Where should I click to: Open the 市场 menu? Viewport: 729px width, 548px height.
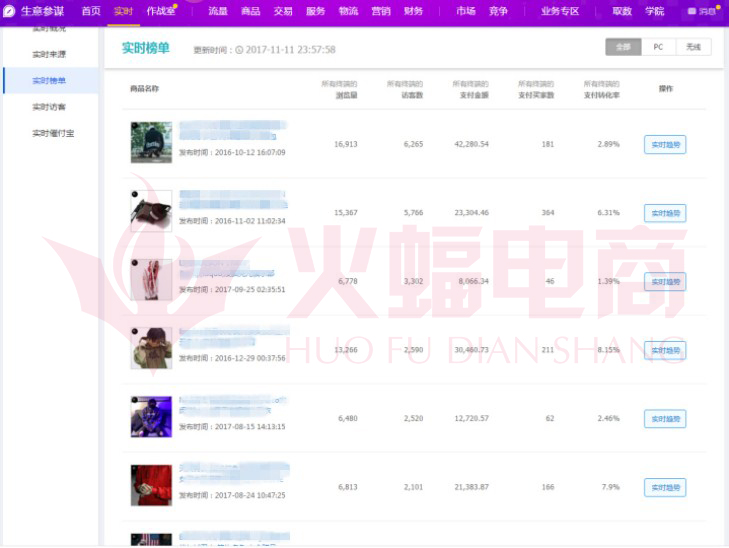(x=466, y=11)
